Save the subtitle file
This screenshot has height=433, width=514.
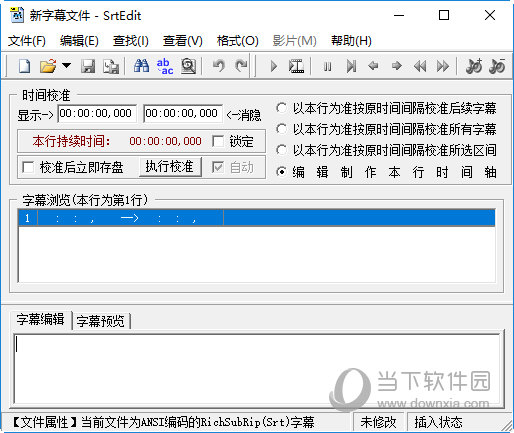click(88, 66)
